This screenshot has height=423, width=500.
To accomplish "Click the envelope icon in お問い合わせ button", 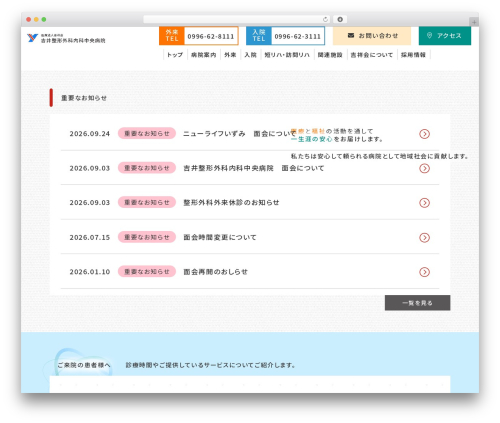I will (351, 35).
